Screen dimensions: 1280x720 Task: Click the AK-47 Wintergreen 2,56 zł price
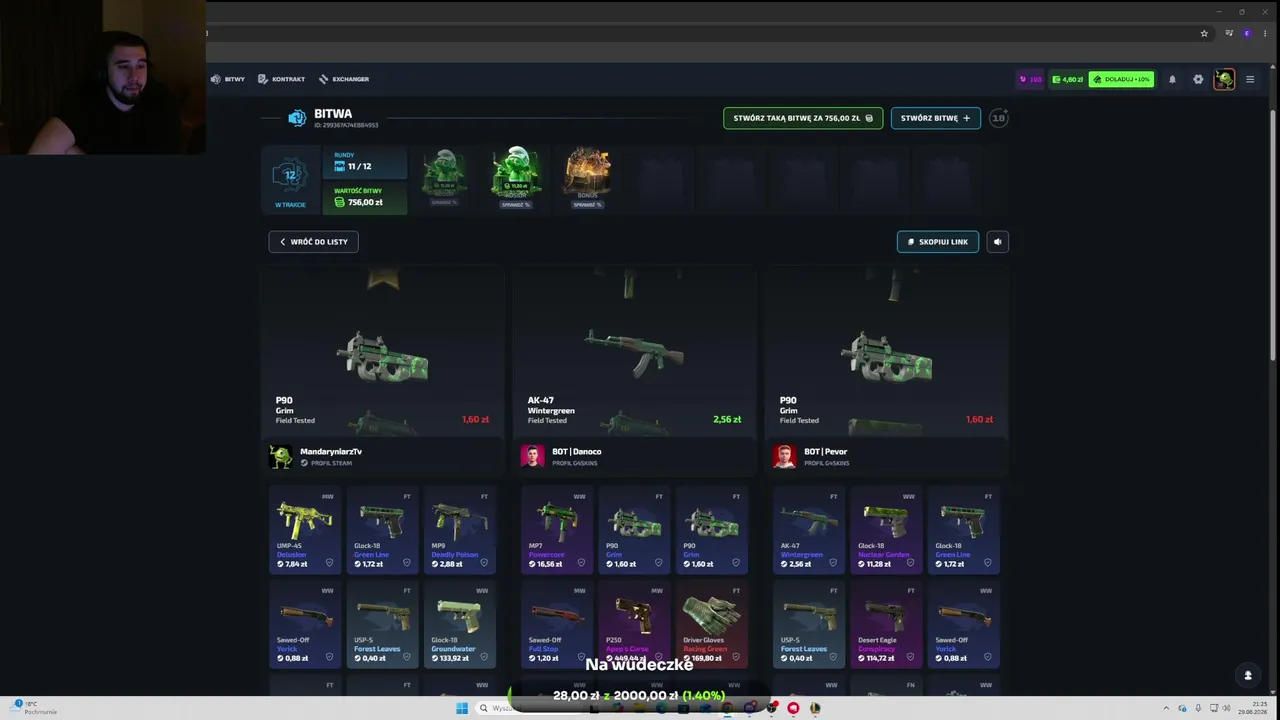(x=727, y=419)
